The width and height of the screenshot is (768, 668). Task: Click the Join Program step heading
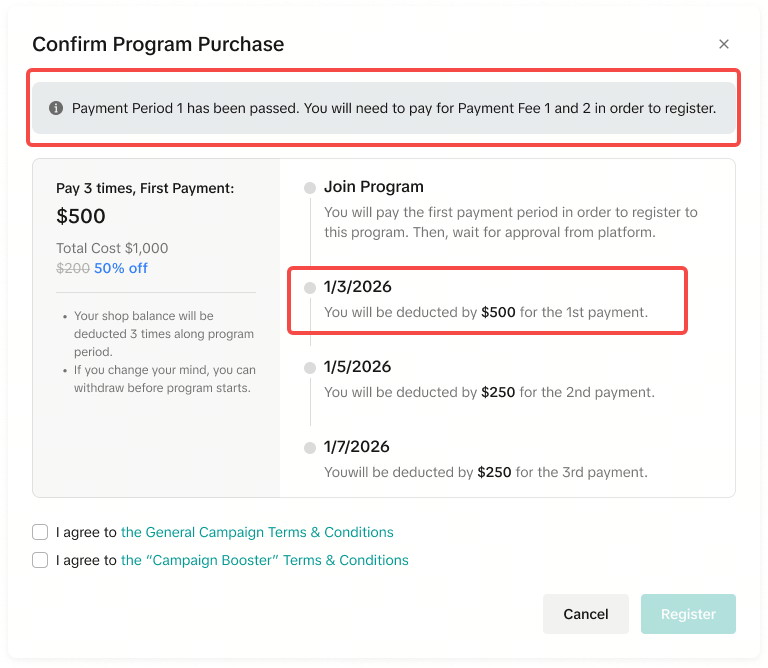click(374, 187)
